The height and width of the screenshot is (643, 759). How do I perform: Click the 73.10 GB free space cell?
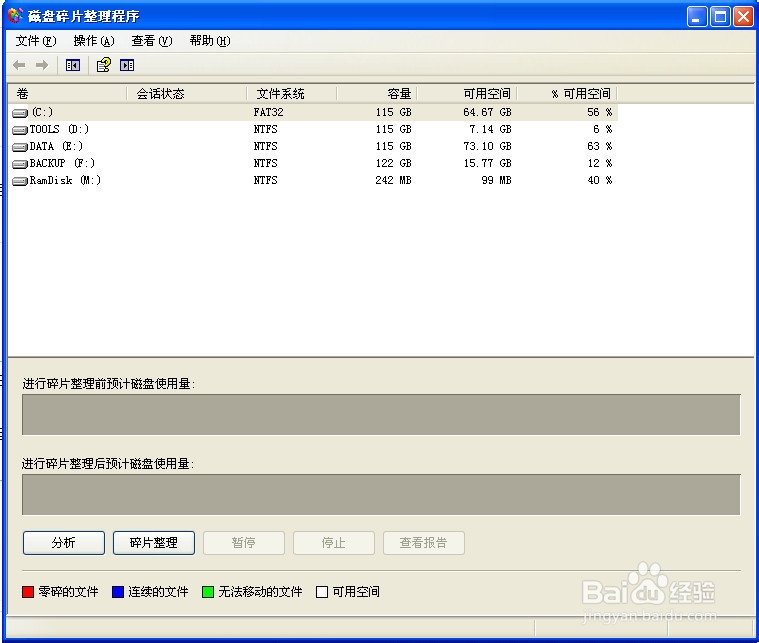[487, 146]
